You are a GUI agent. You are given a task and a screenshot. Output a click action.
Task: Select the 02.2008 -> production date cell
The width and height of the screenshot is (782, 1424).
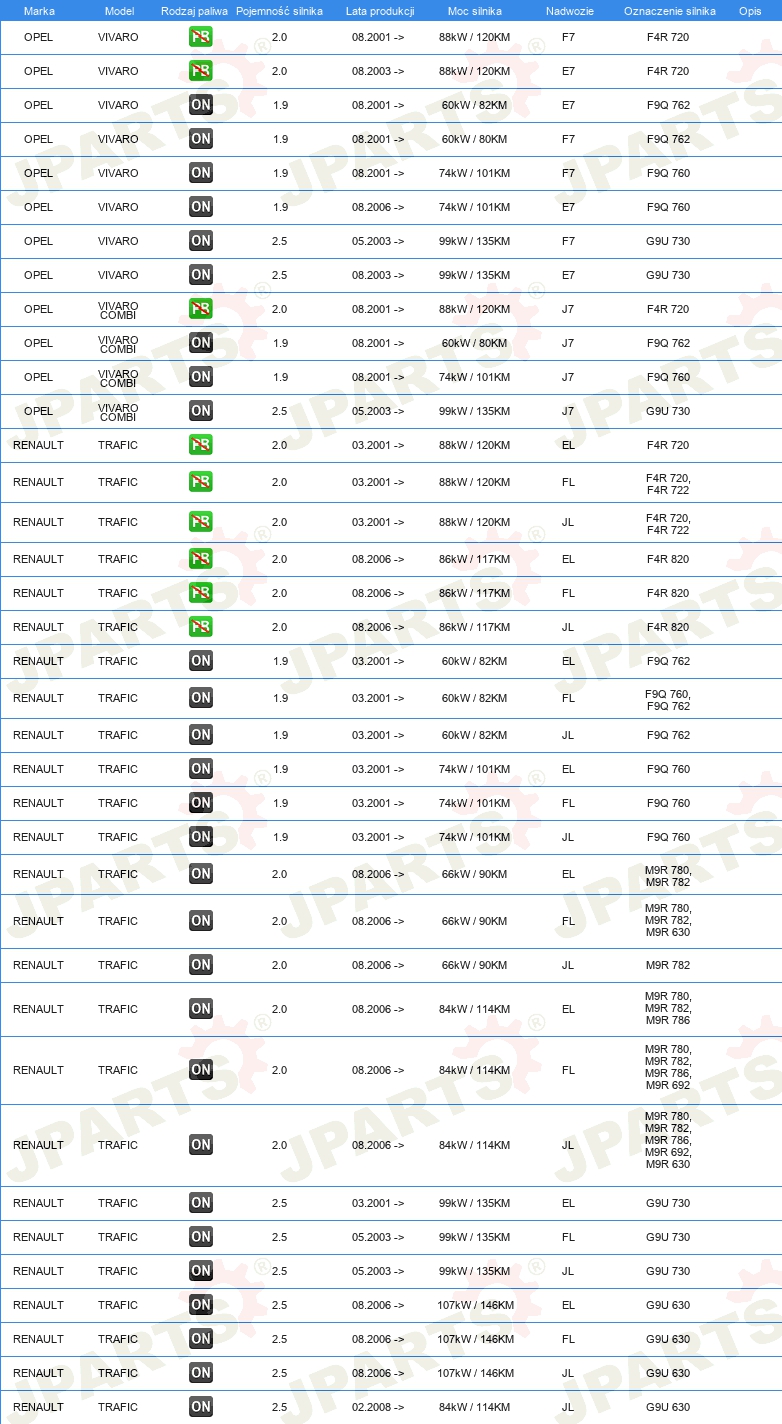point(378,1407)
